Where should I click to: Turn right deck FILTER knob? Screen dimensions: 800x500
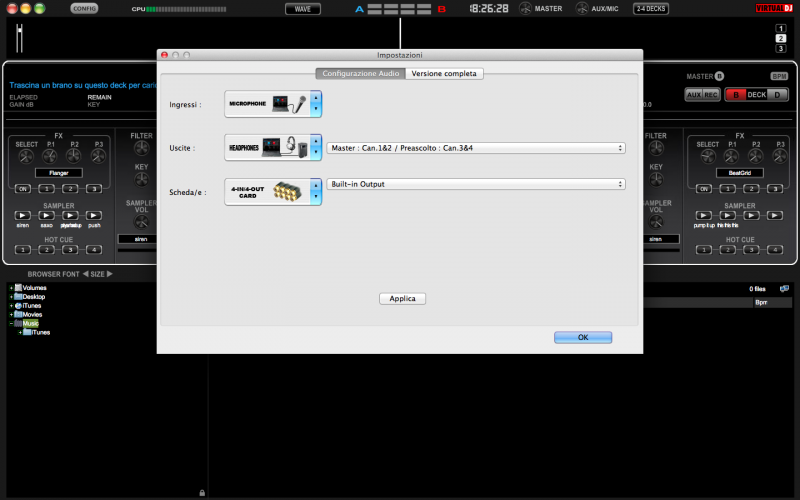tap(656, 148)
